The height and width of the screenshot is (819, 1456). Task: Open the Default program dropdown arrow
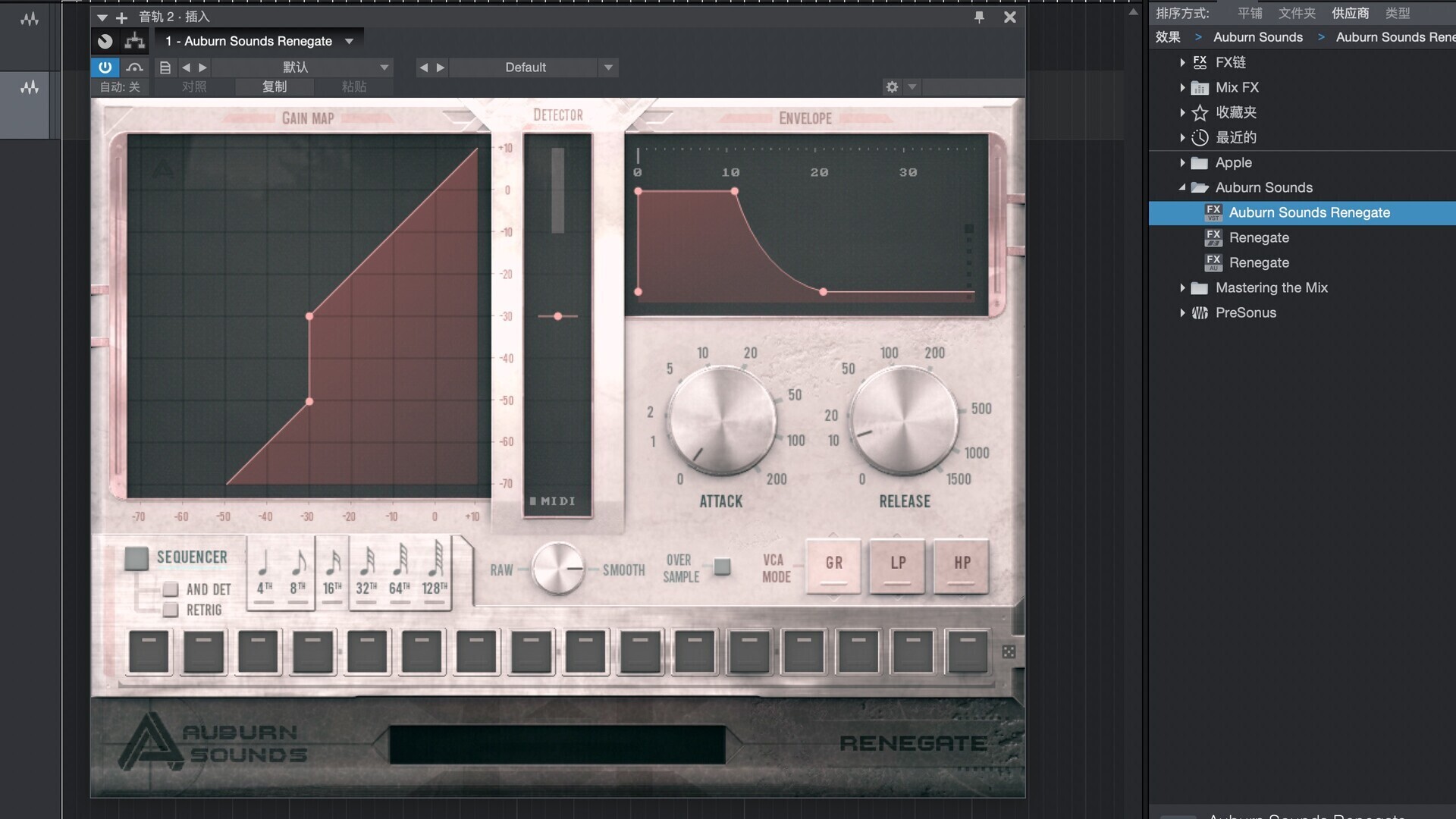(608, 67)
